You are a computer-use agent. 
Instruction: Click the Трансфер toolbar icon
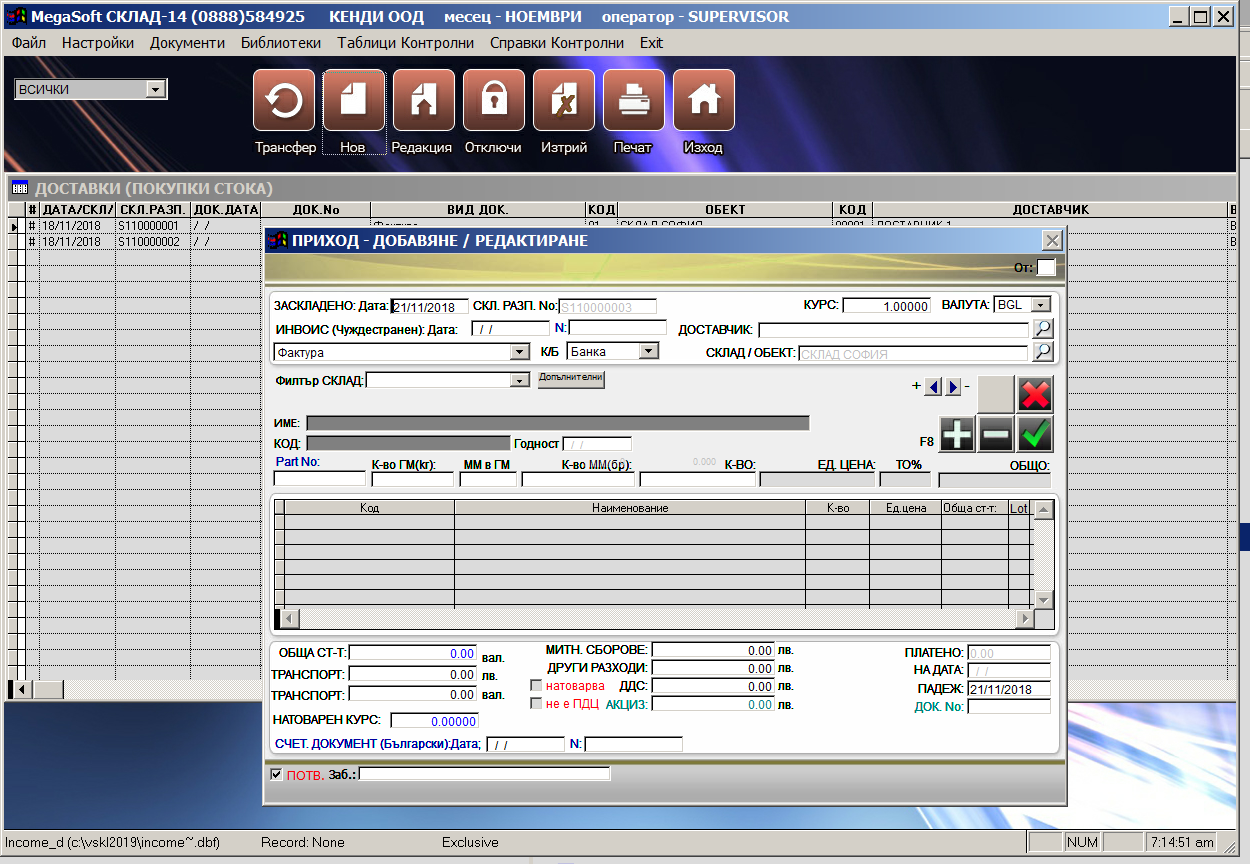[284, 100]
